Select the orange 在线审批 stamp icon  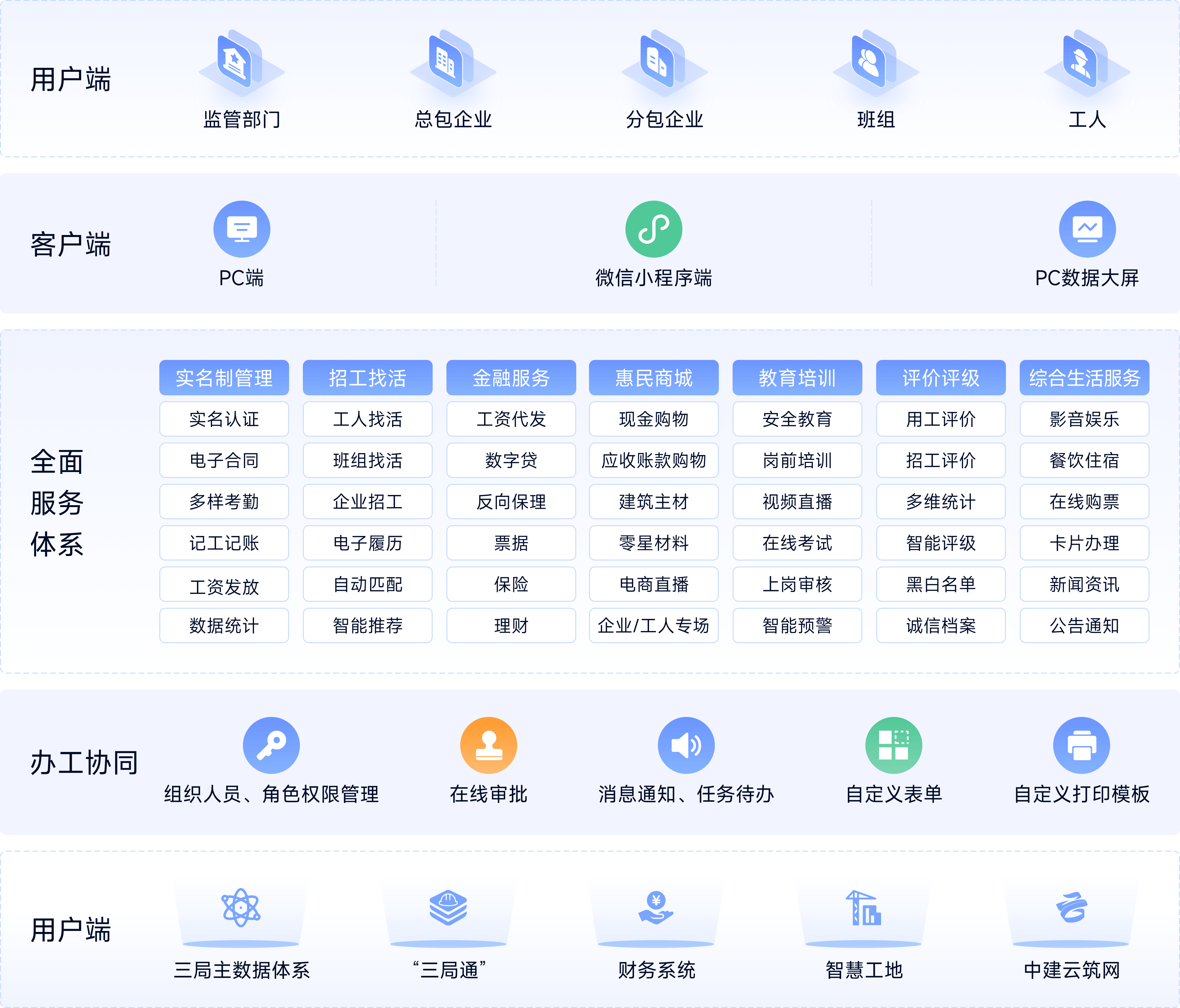(488, 745)
